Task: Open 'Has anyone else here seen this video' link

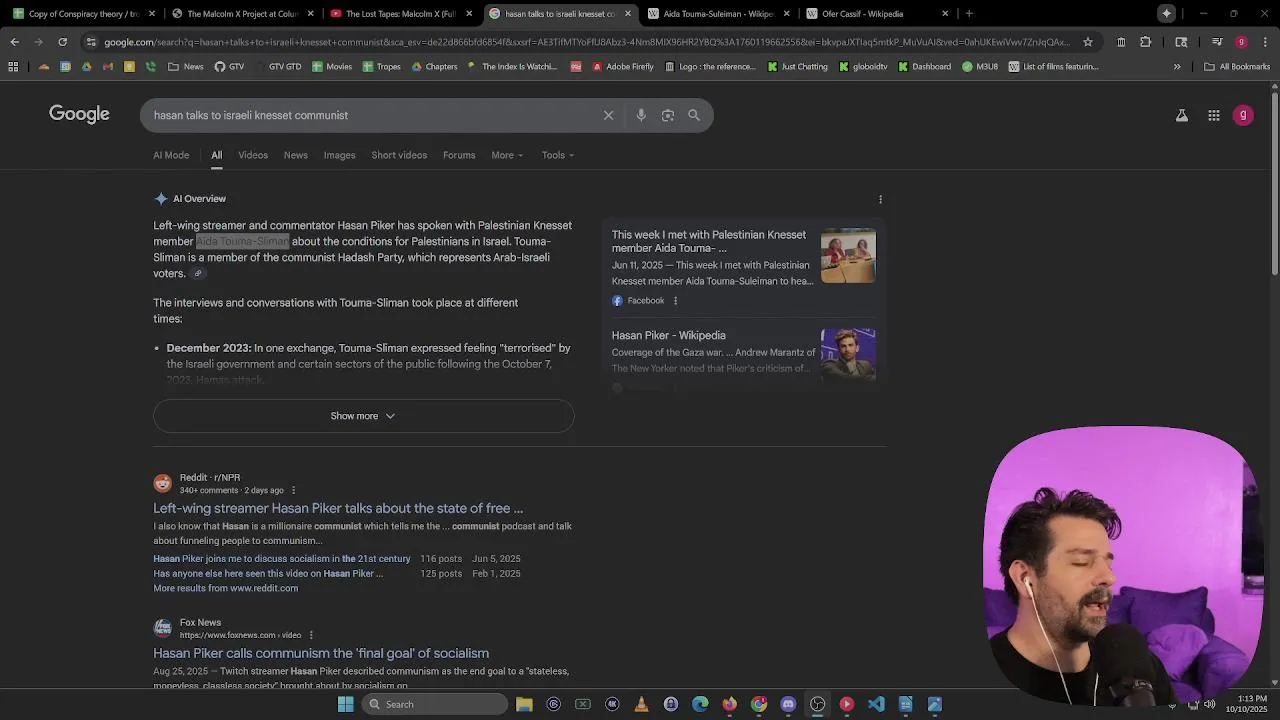Action: 268,574
